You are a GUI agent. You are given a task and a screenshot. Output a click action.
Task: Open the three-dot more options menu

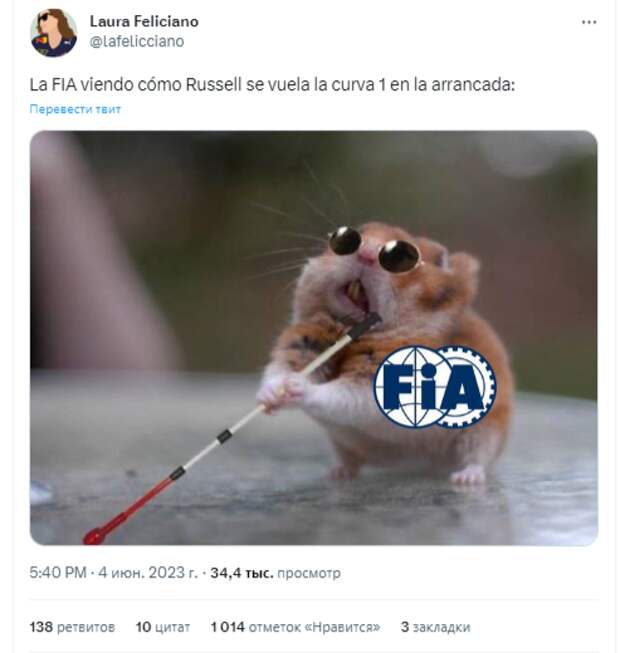point(589,22)
